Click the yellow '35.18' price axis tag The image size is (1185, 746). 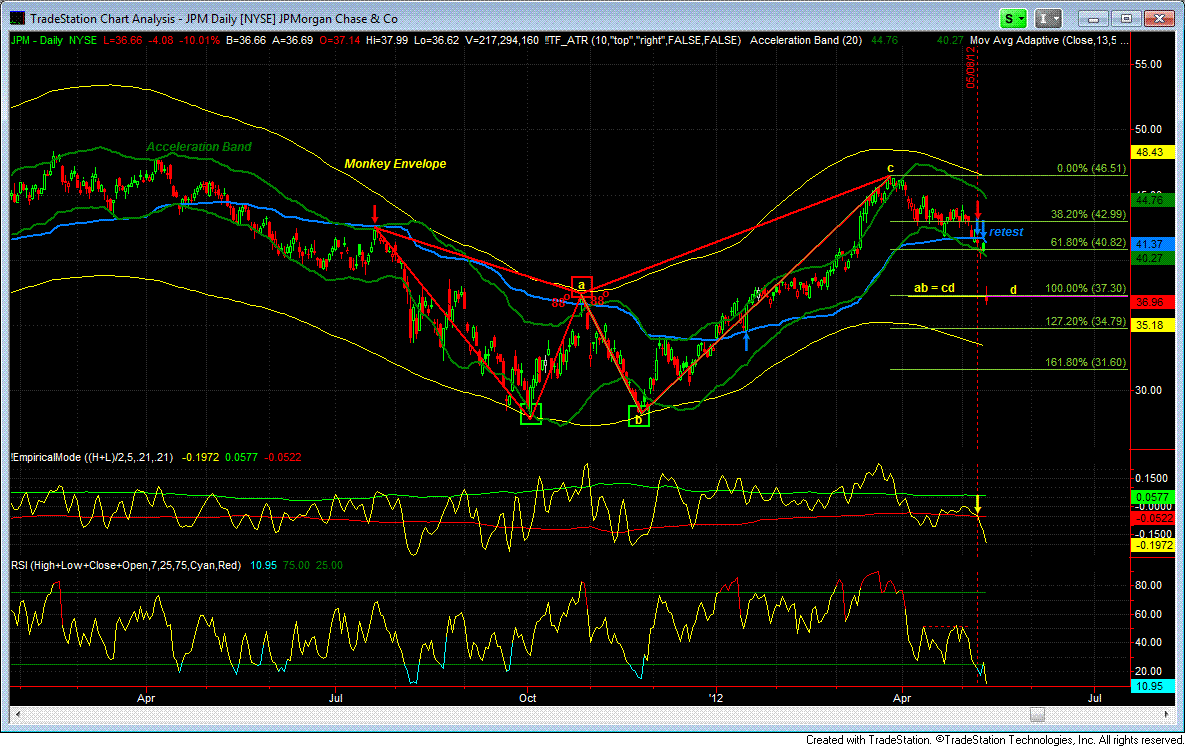click(1152, 325)
